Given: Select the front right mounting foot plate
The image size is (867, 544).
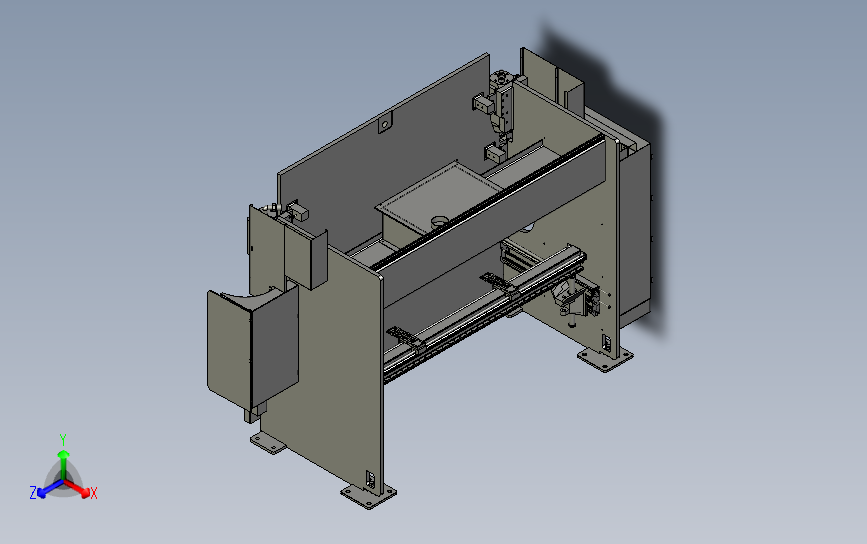Looking at the screenshot, I should coord(368,495).
